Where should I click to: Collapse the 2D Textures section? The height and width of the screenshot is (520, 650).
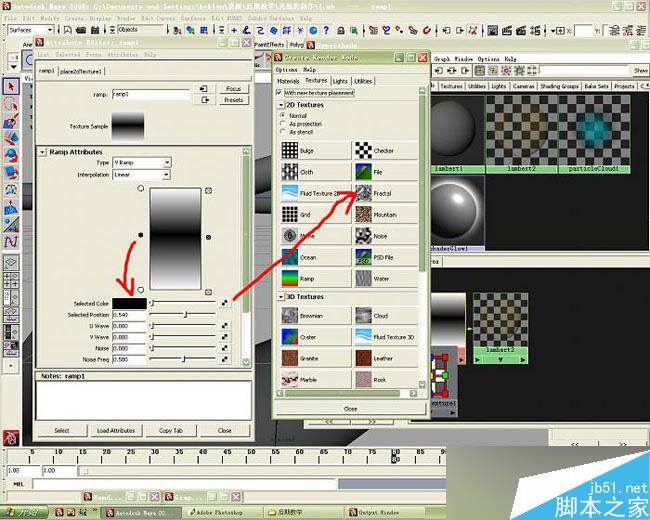click(281, 105)
